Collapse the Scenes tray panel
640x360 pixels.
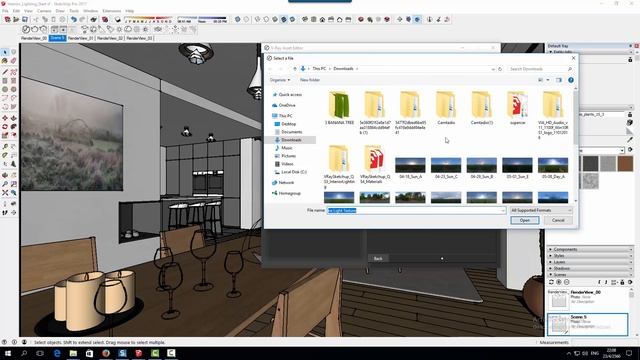coord(589,275)
